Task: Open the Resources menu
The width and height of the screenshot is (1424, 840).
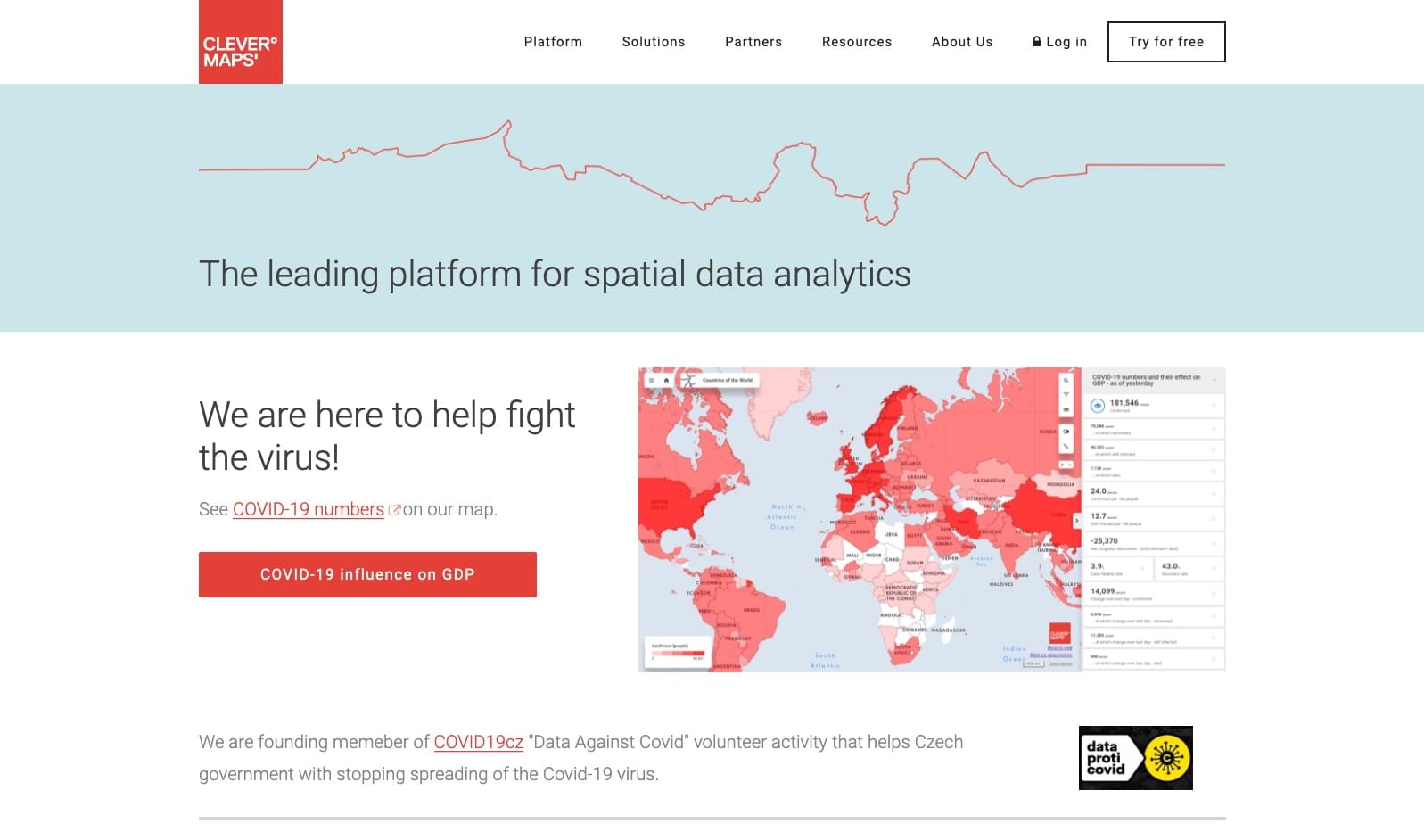Action: pyautogui.click(x=857, y=42)
